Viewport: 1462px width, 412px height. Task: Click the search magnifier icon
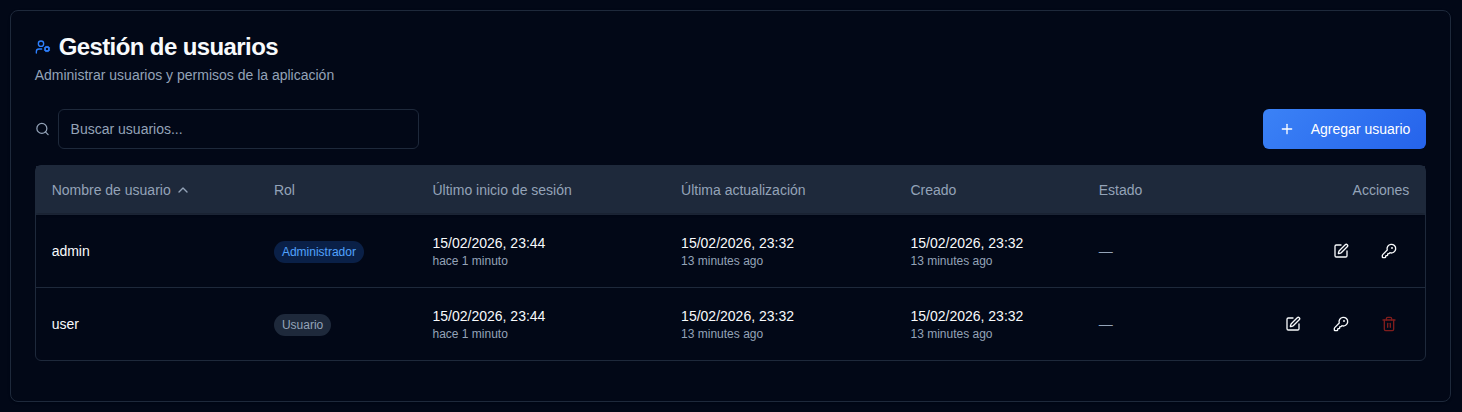42,129
